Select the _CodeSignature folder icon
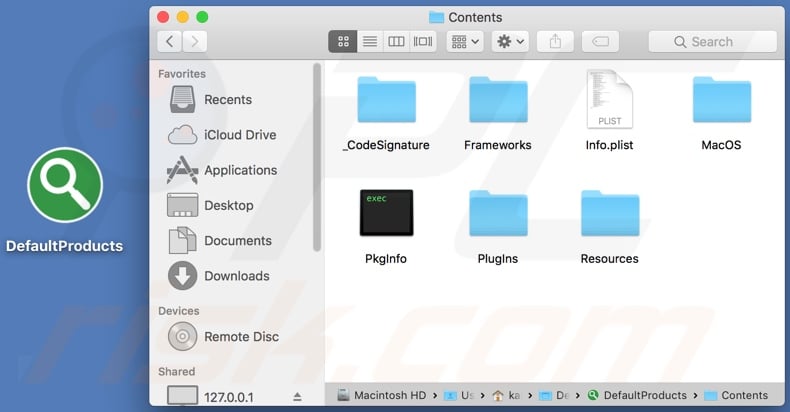 coord(386,100)
